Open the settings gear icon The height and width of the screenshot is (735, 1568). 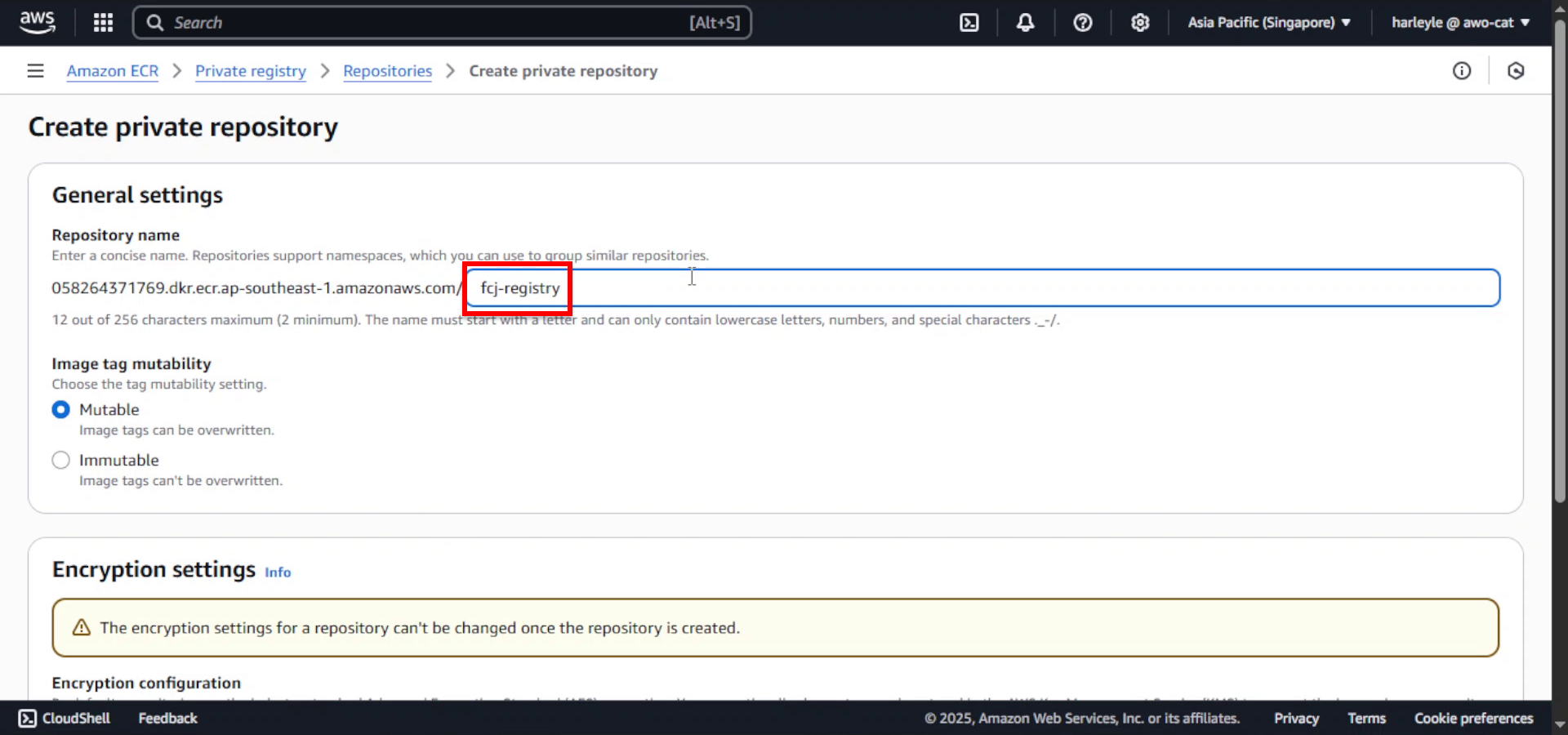(x=1140, y=23)
